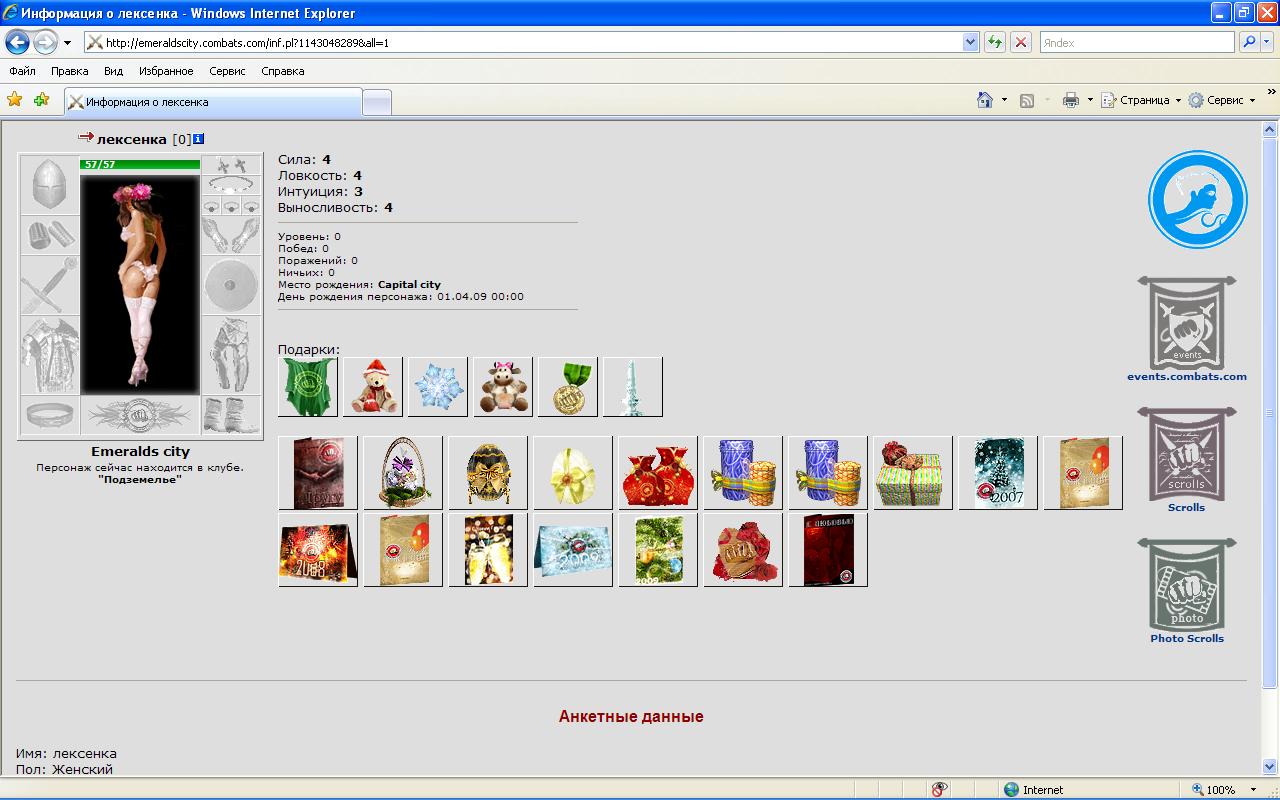Click the necklace equipment slot
Image resolution: width=1280 pixels, height=800 pixels.
point(231,186)
